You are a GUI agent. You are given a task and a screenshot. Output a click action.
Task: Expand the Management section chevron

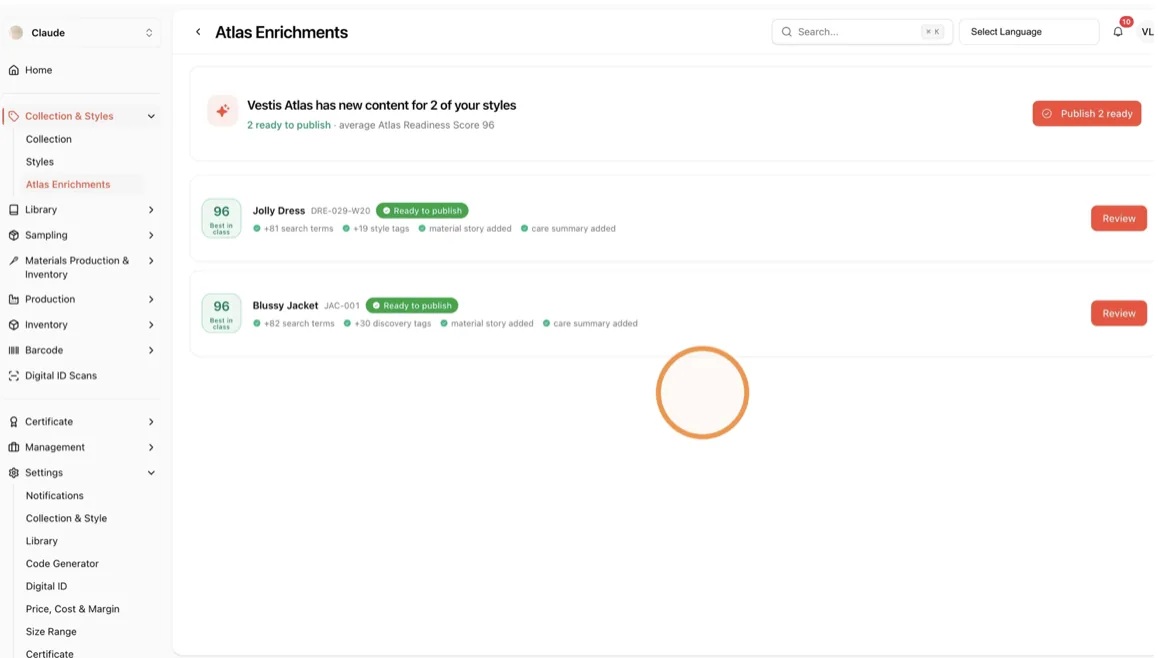pyautogui.click(x=151, y=448)
